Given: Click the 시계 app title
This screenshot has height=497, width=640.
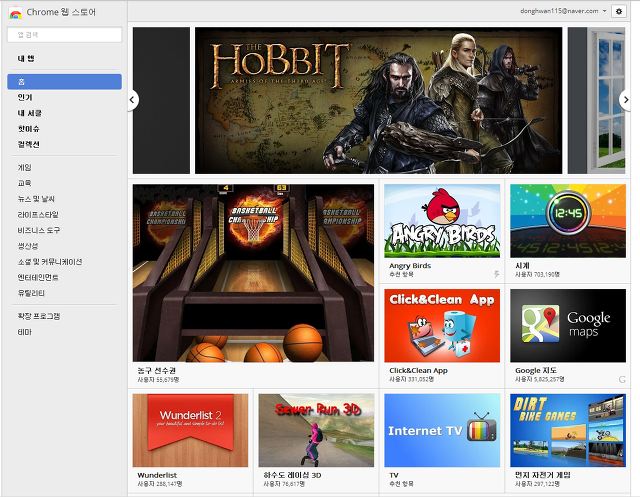Looking at the screenshot, I should [522, 266].
